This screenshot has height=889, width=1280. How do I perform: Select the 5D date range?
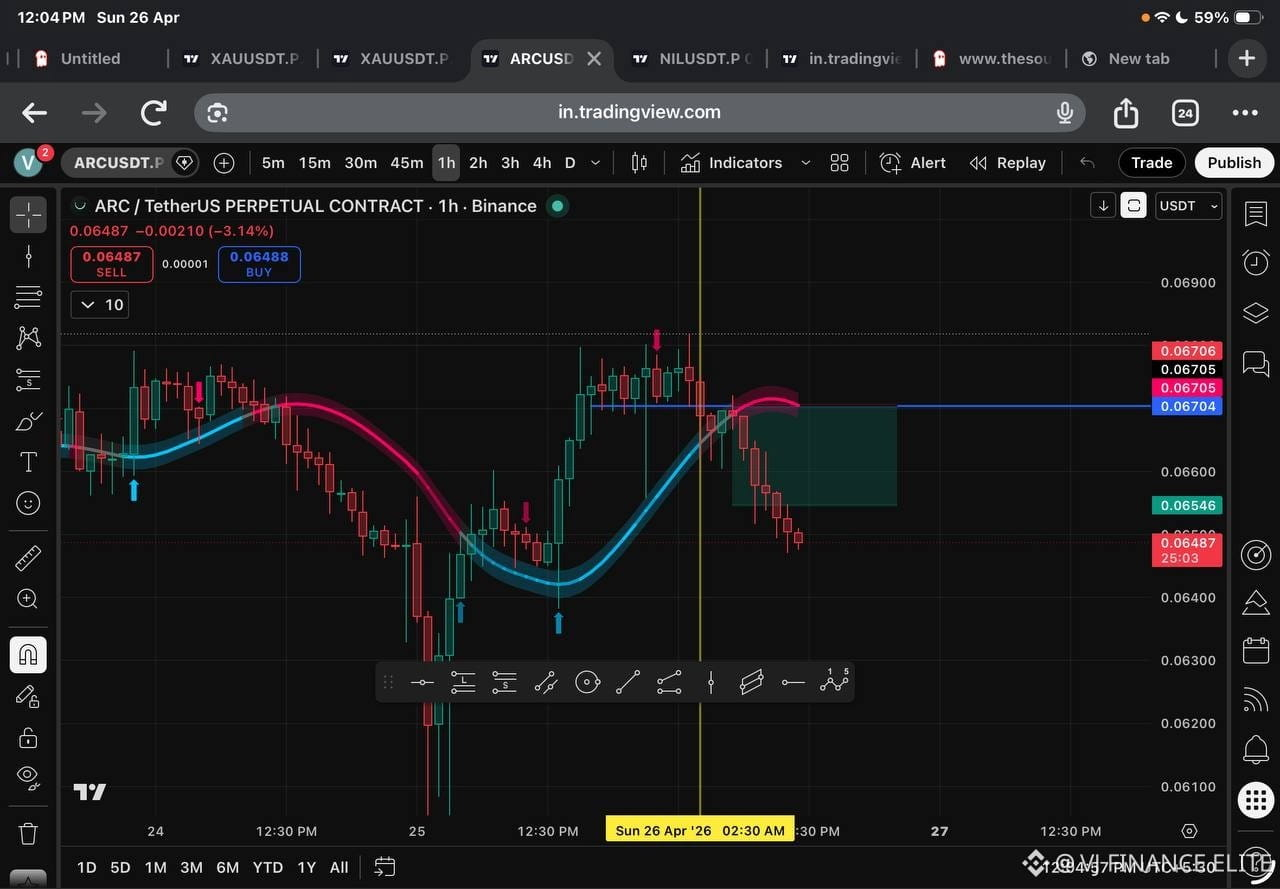pyautogui.click(x=120, y=867)
